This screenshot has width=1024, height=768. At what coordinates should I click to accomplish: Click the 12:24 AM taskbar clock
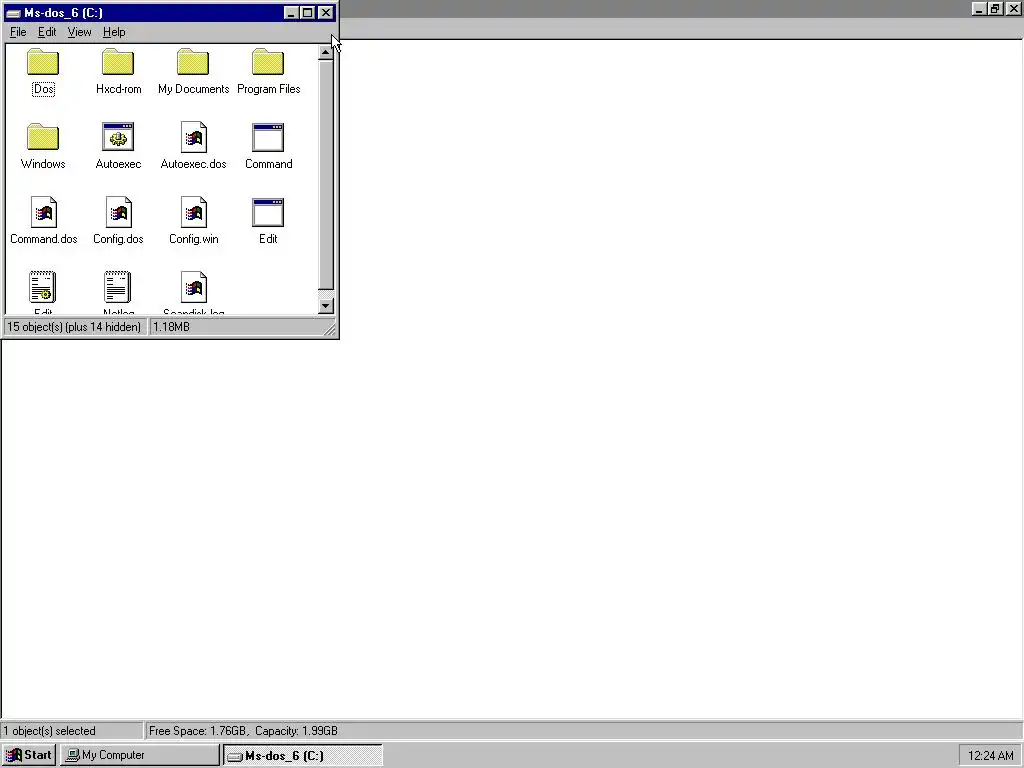(990, 756)
